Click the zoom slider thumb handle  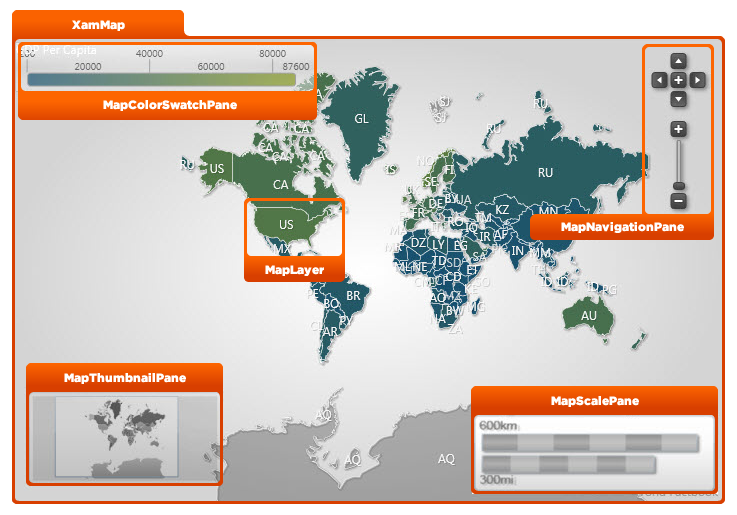click(x=678, y=186)
